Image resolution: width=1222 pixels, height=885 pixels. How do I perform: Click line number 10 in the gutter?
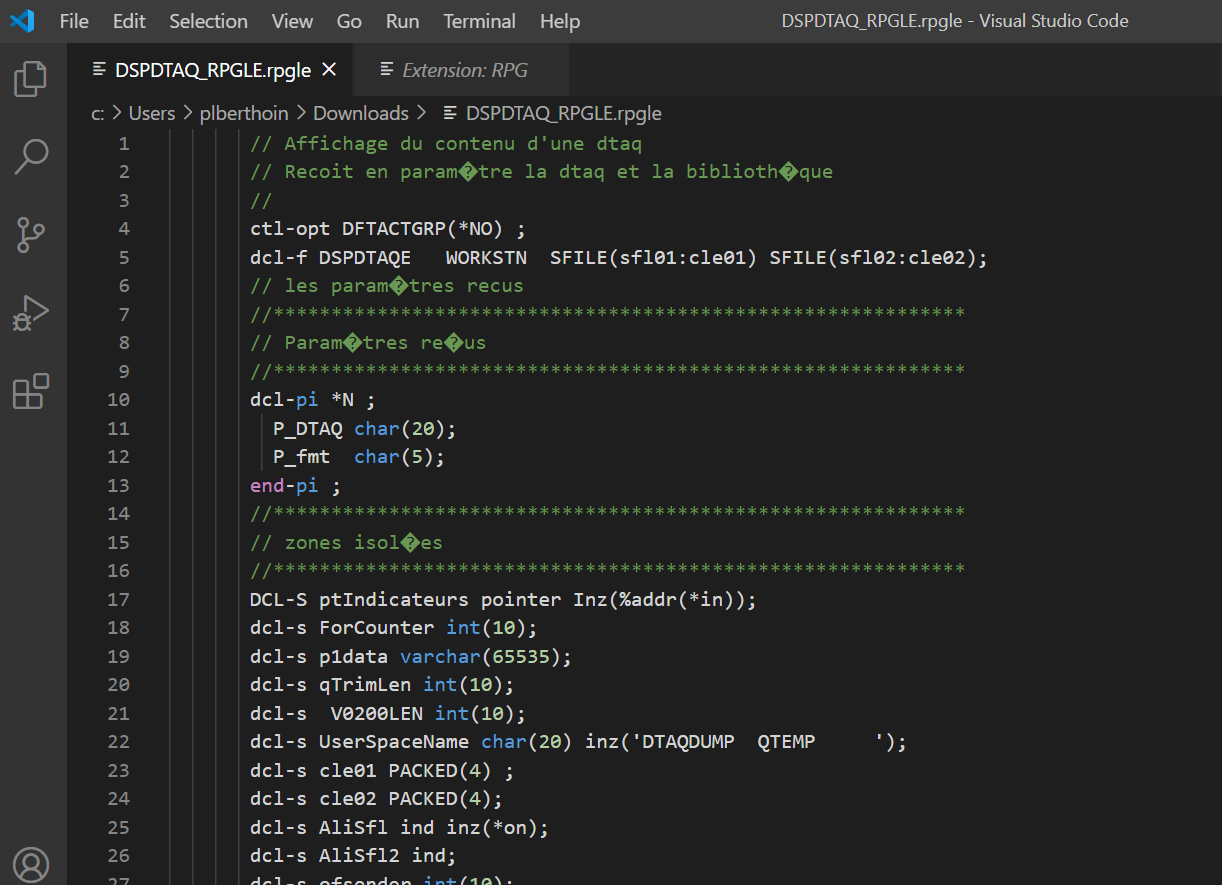tap(118, 400)
